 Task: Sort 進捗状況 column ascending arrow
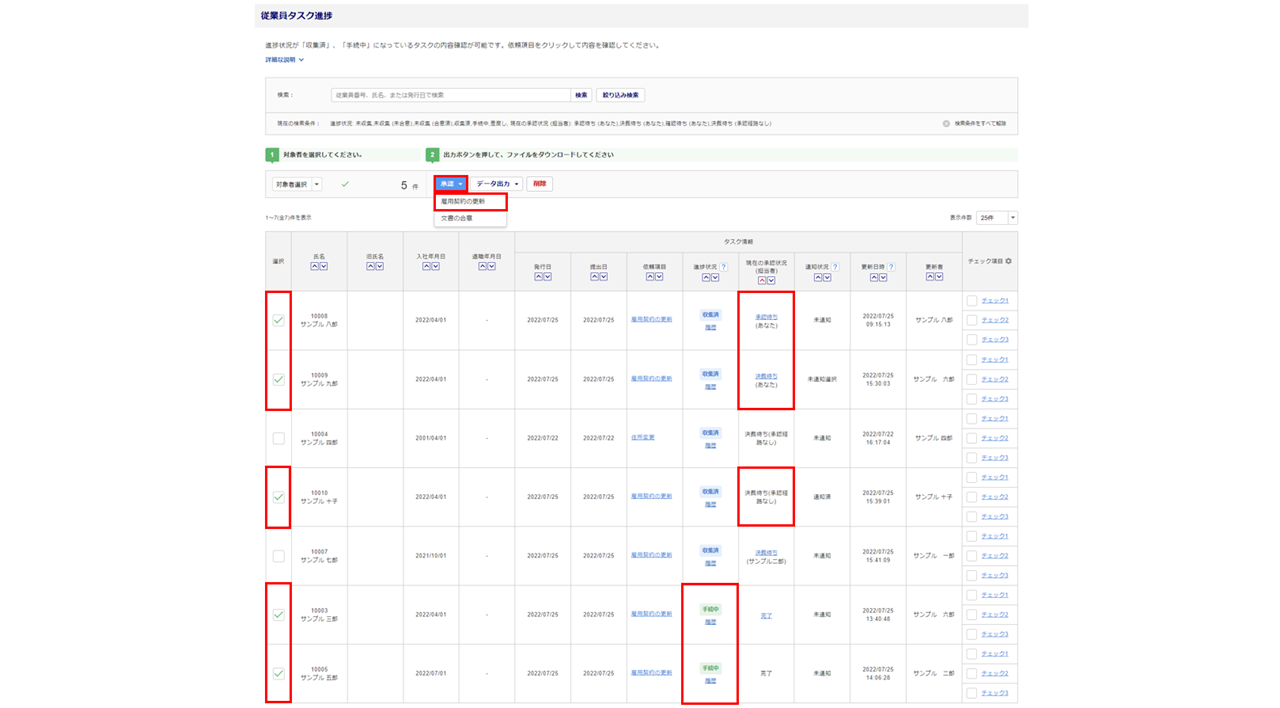click(707, 278)
